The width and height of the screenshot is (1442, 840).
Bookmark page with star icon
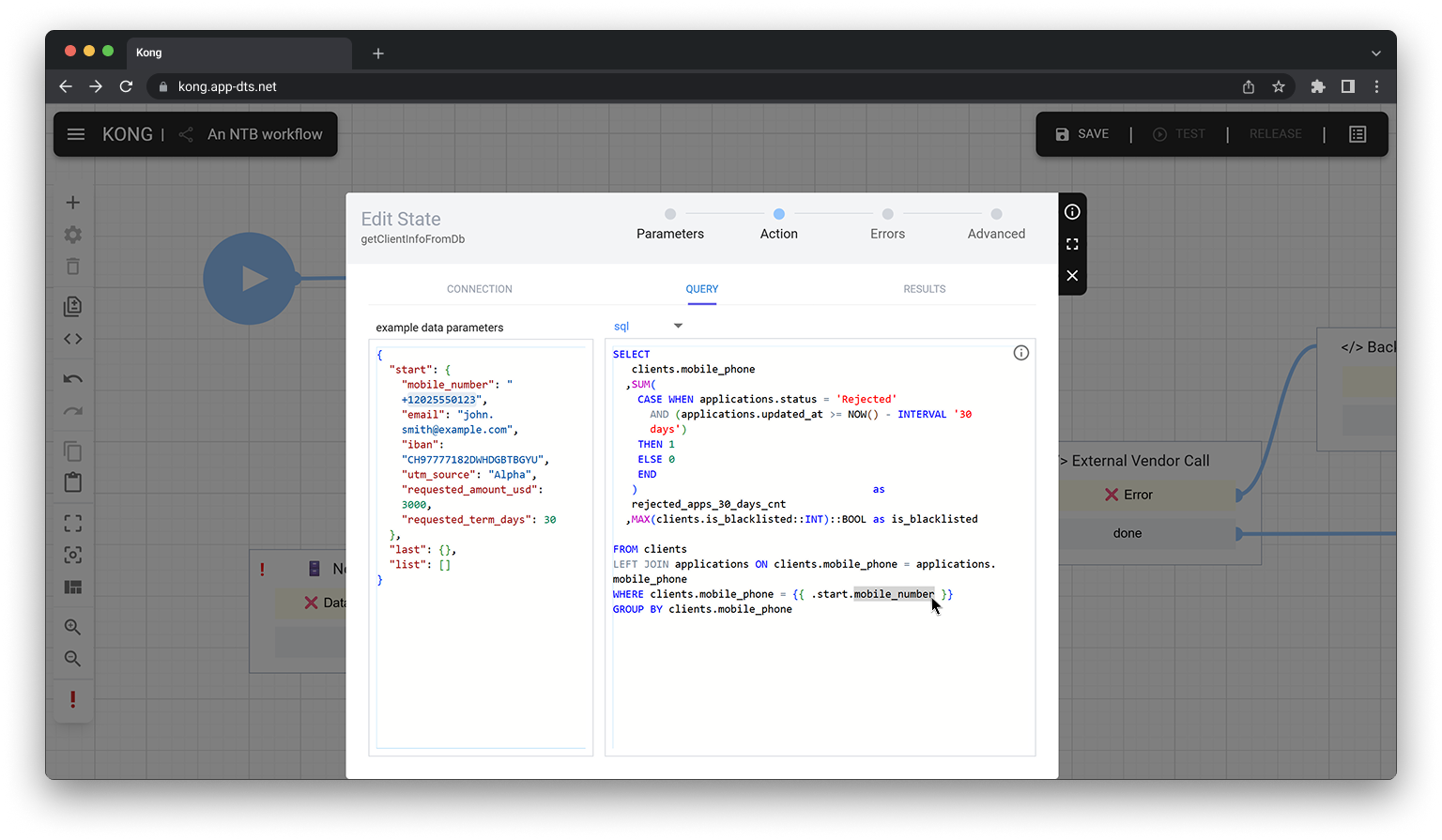[x=1279, y=86]
